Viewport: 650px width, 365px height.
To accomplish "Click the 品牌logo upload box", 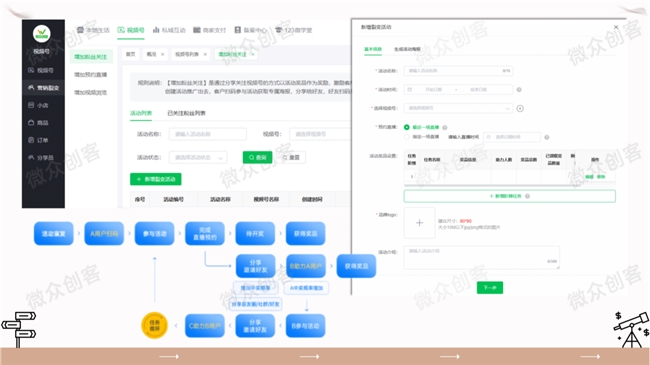I will tap(420, 223).
